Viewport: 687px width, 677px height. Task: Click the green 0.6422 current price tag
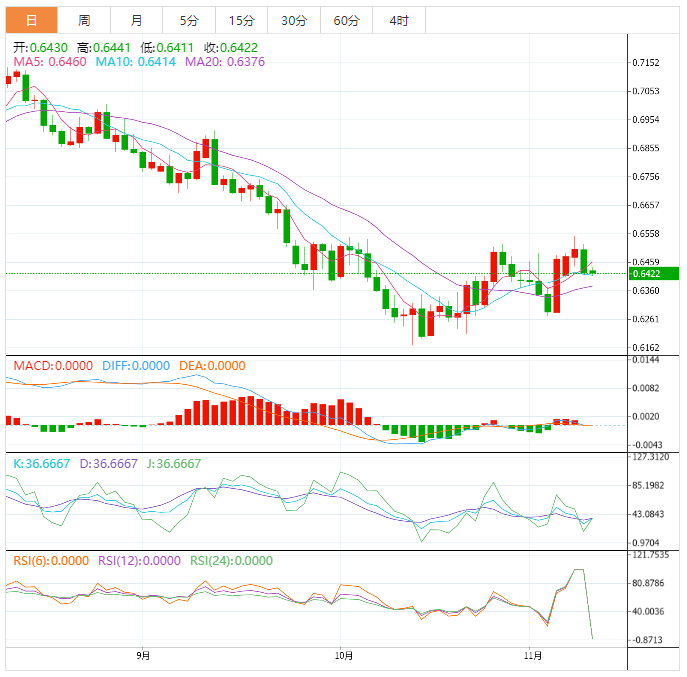pyautogui.click(x=652, y=273)
